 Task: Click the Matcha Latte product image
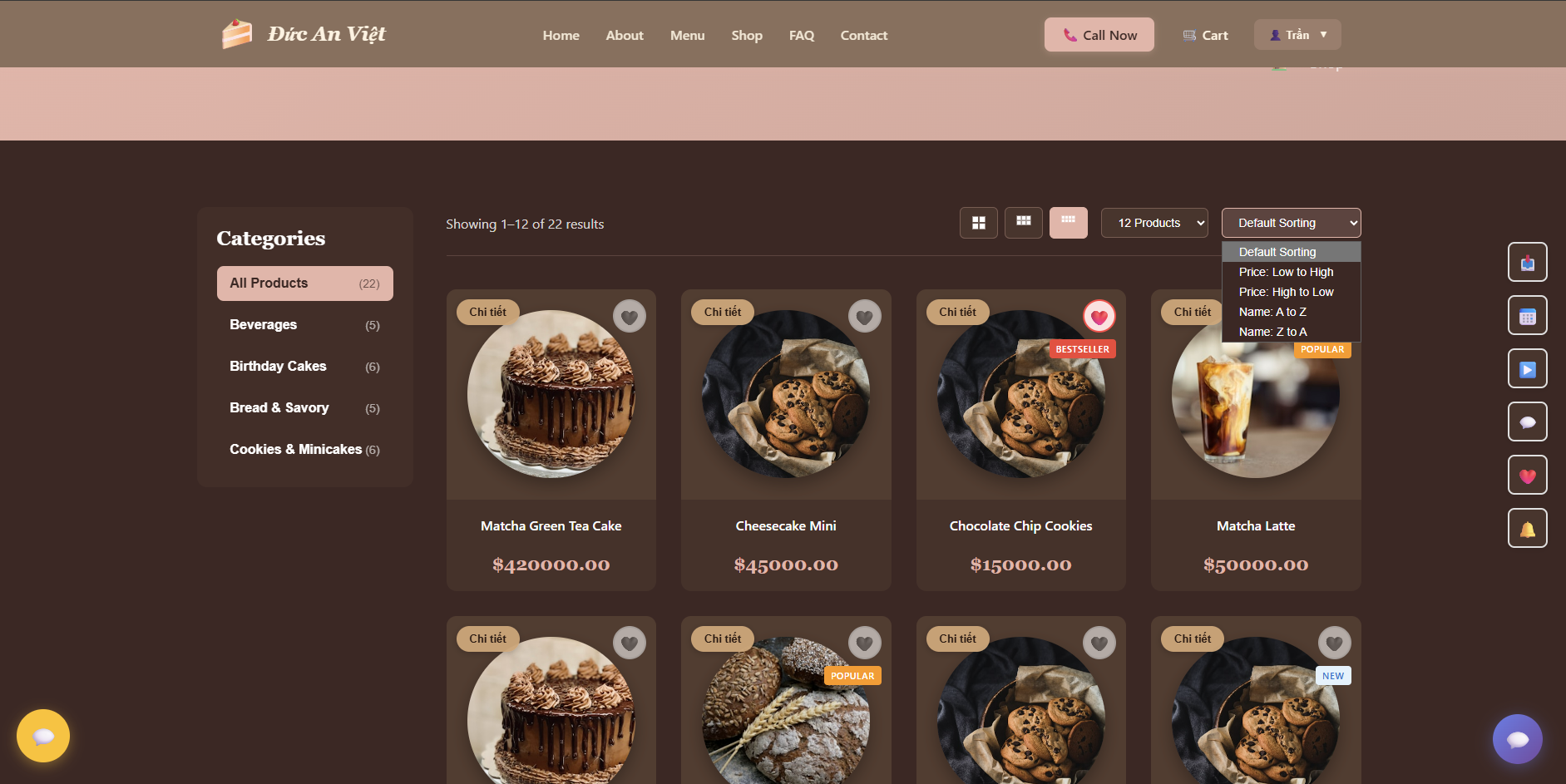(x=1256, y=394)
